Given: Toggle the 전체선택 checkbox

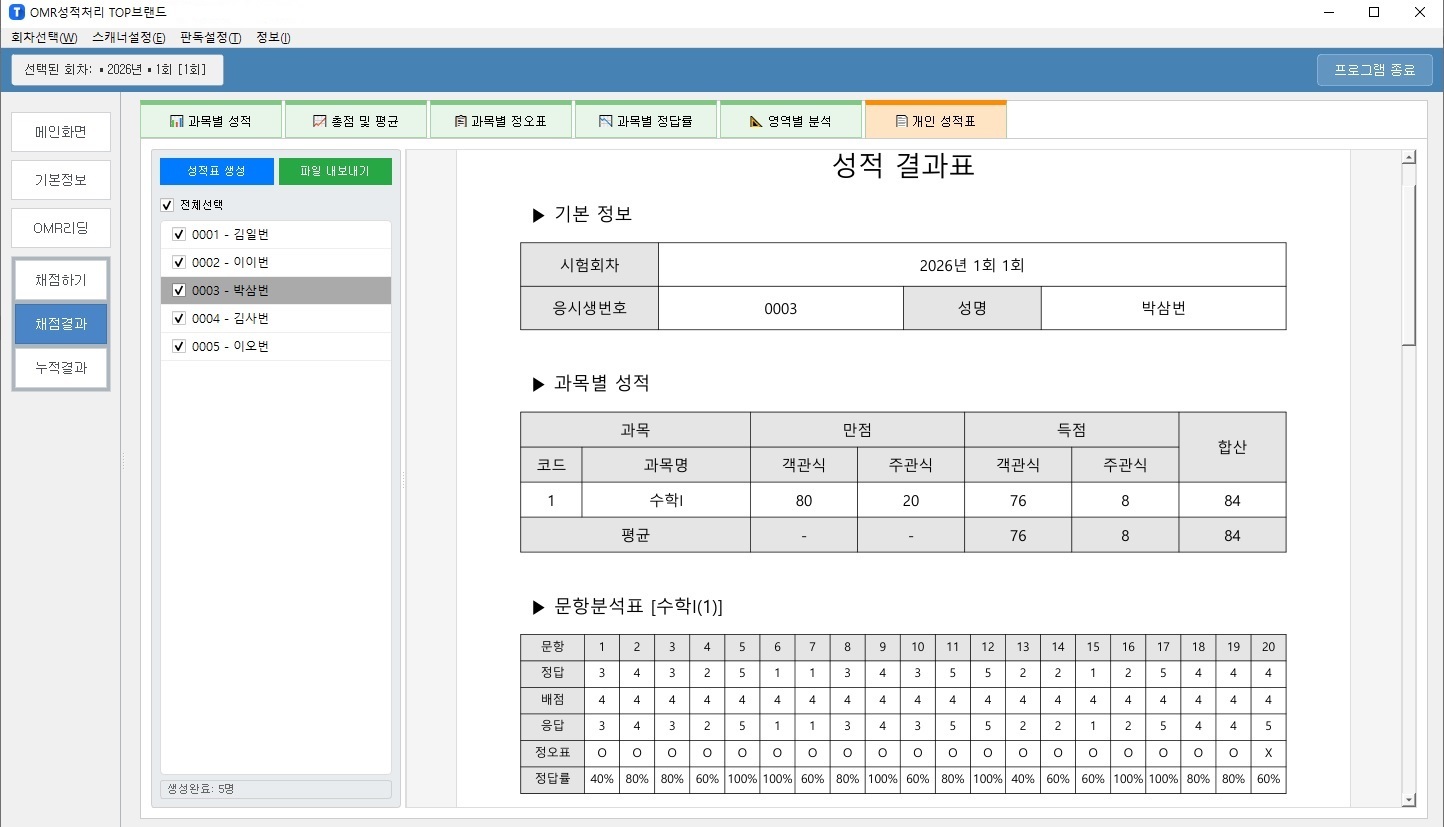Looking at the screenshot, I should tap(167, 205).
